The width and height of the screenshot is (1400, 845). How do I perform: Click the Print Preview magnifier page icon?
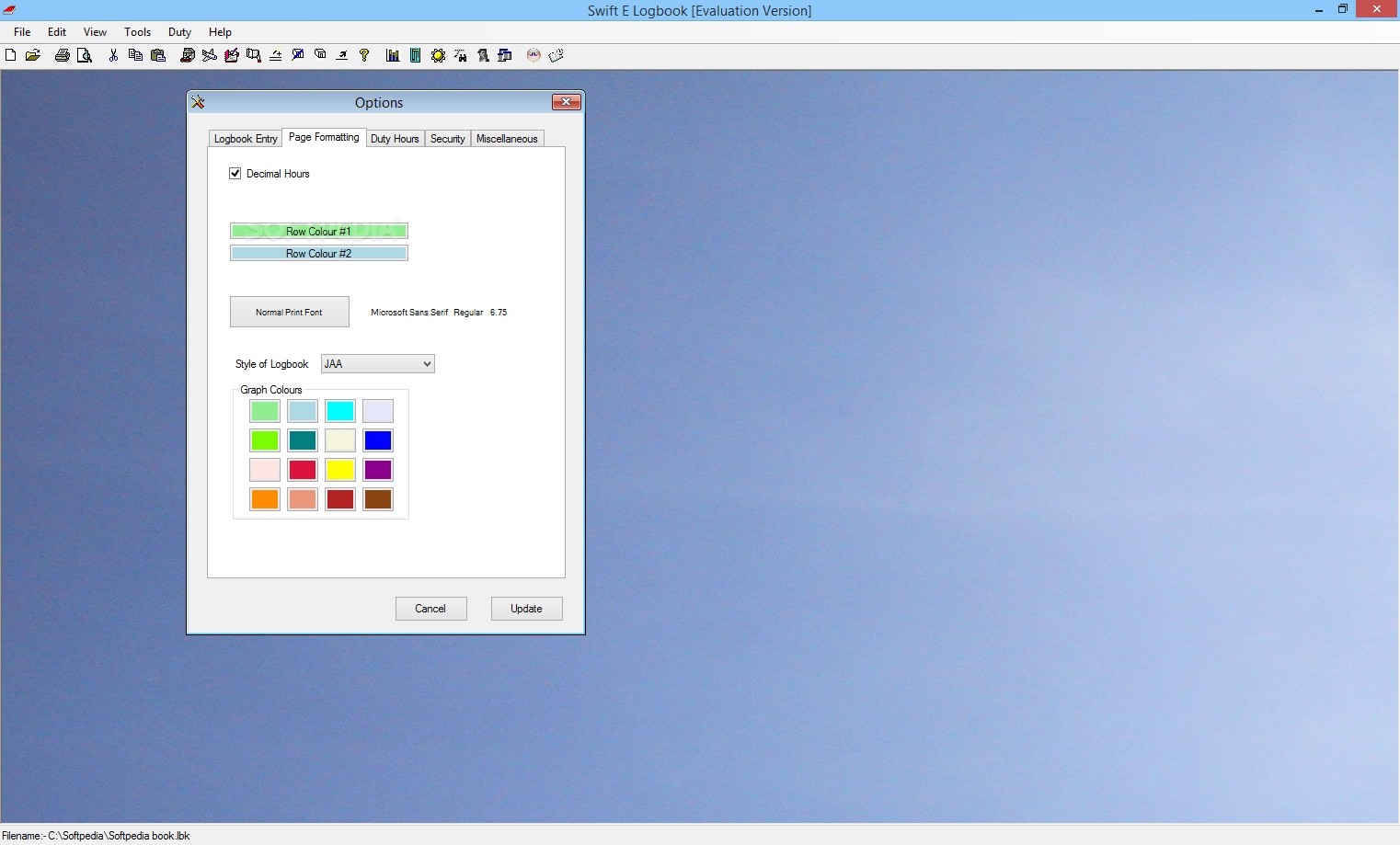[85, 55]
